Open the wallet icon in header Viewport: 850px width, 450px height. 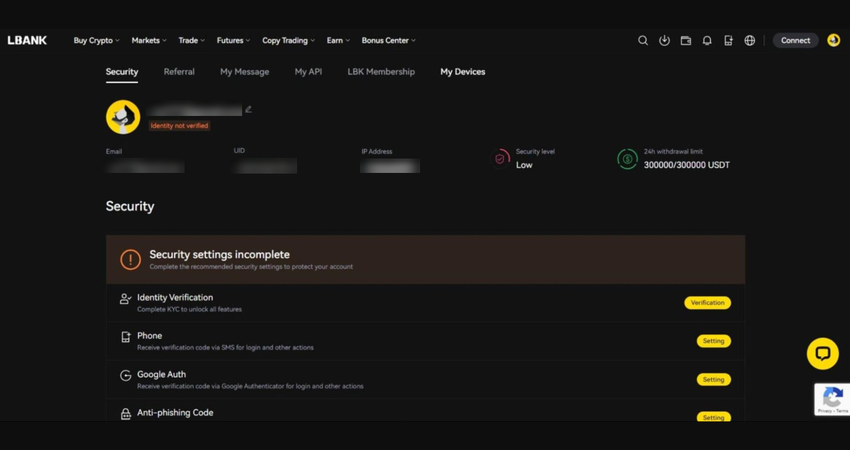point(686,41)
